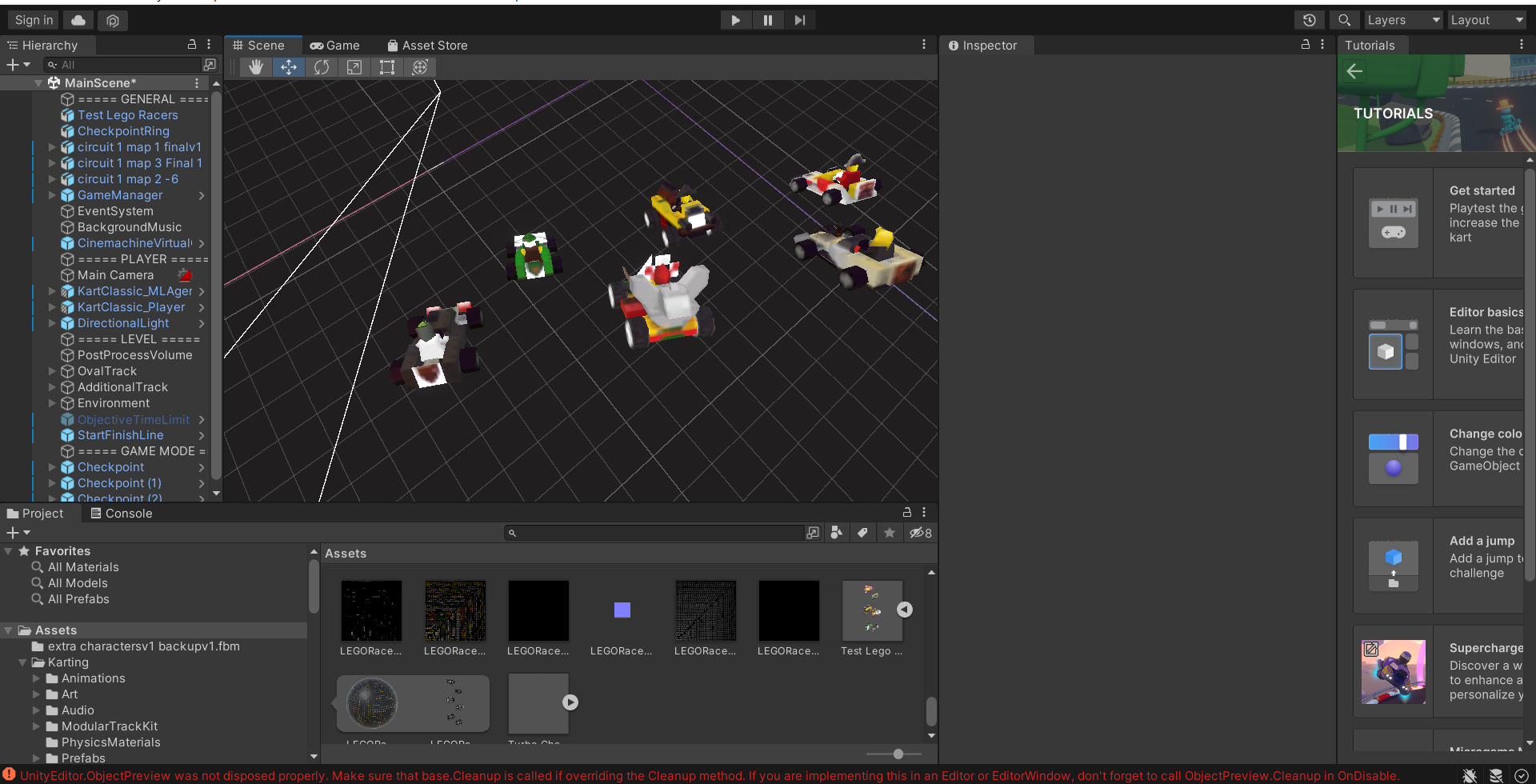
Task: Open the Add a jump tutorial
Action: 1438,565
